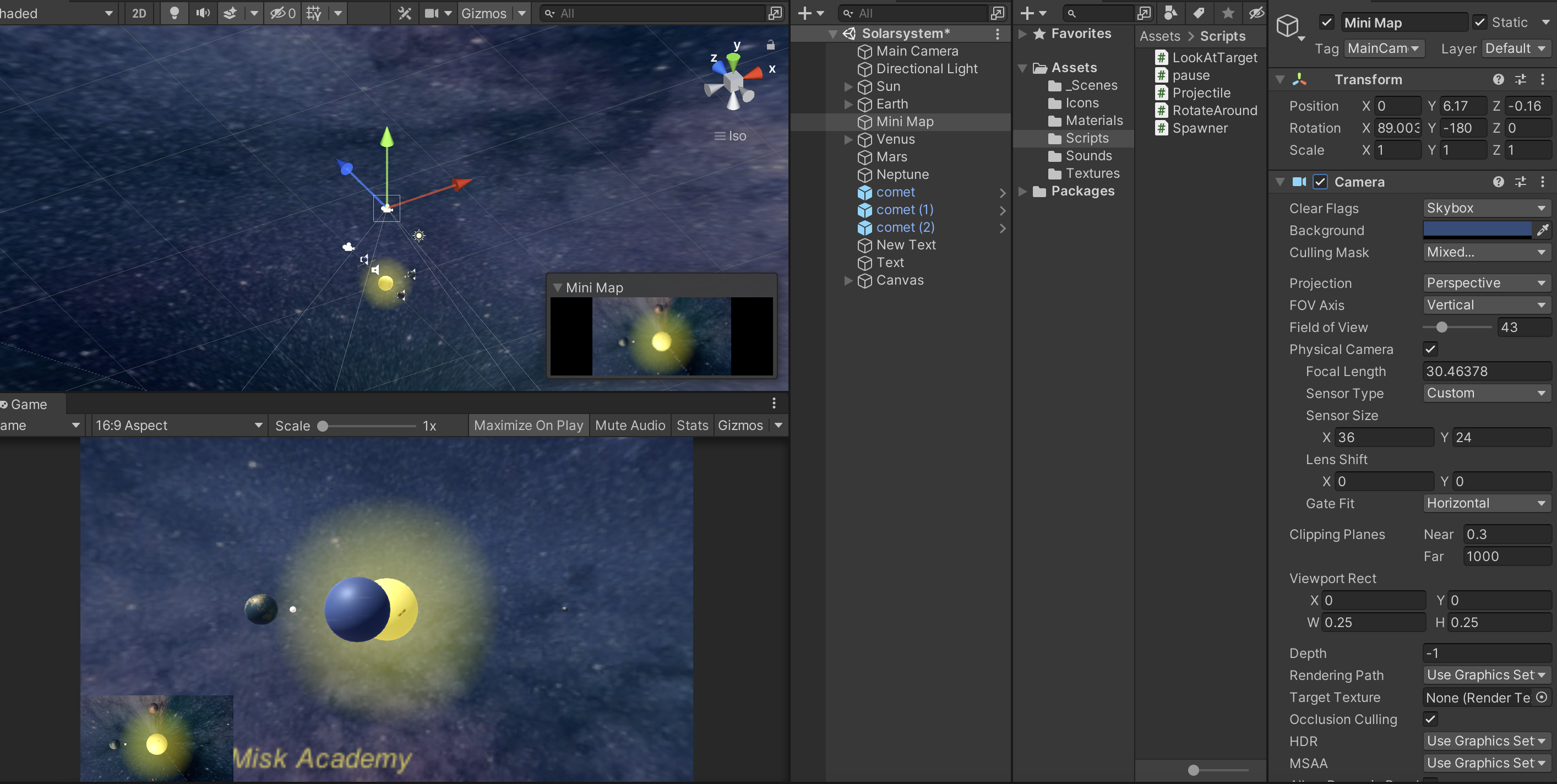Open Solarsystem scene three-dot menu
This screenshot has height=784, width=1557.
coord(997,34)
